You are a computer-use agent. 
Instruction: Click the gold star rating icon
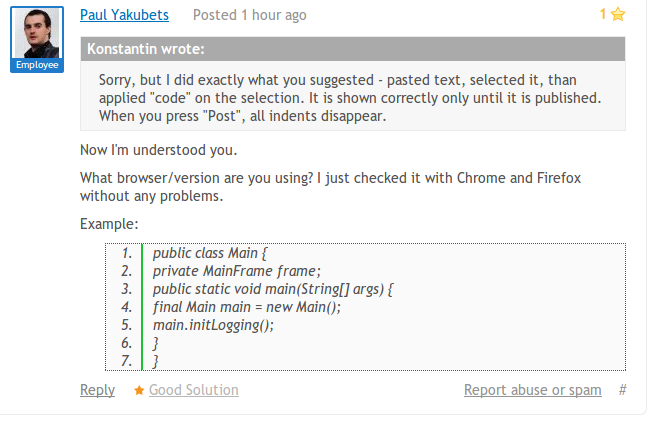click(619, 15)
